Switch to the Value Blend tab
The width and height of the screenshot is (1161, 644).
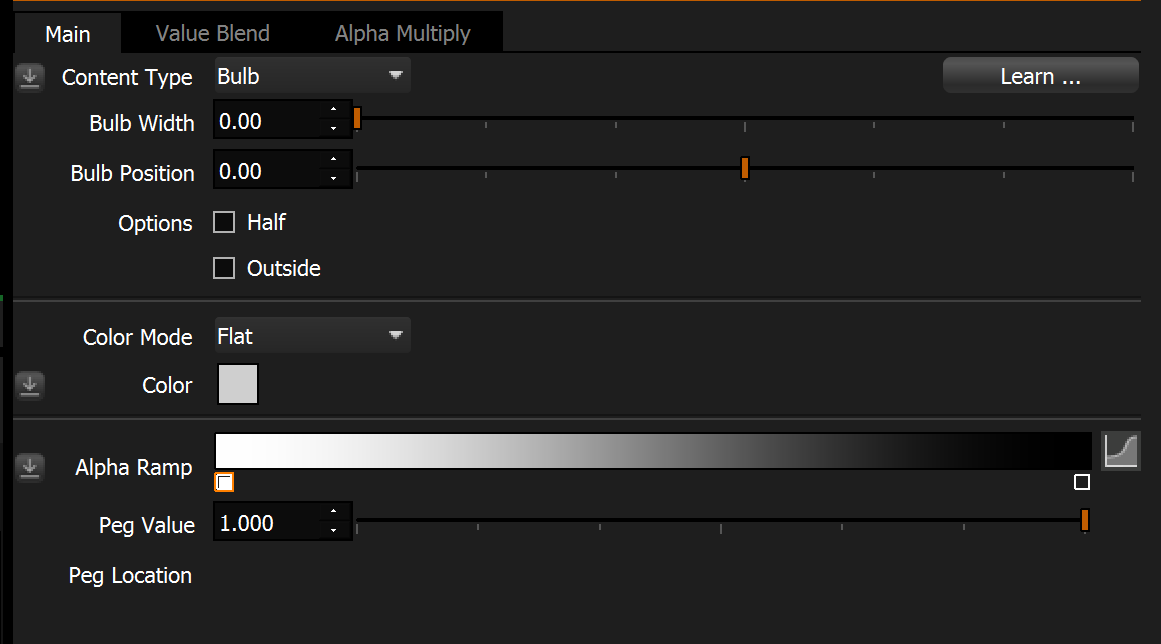pos(212,33)
